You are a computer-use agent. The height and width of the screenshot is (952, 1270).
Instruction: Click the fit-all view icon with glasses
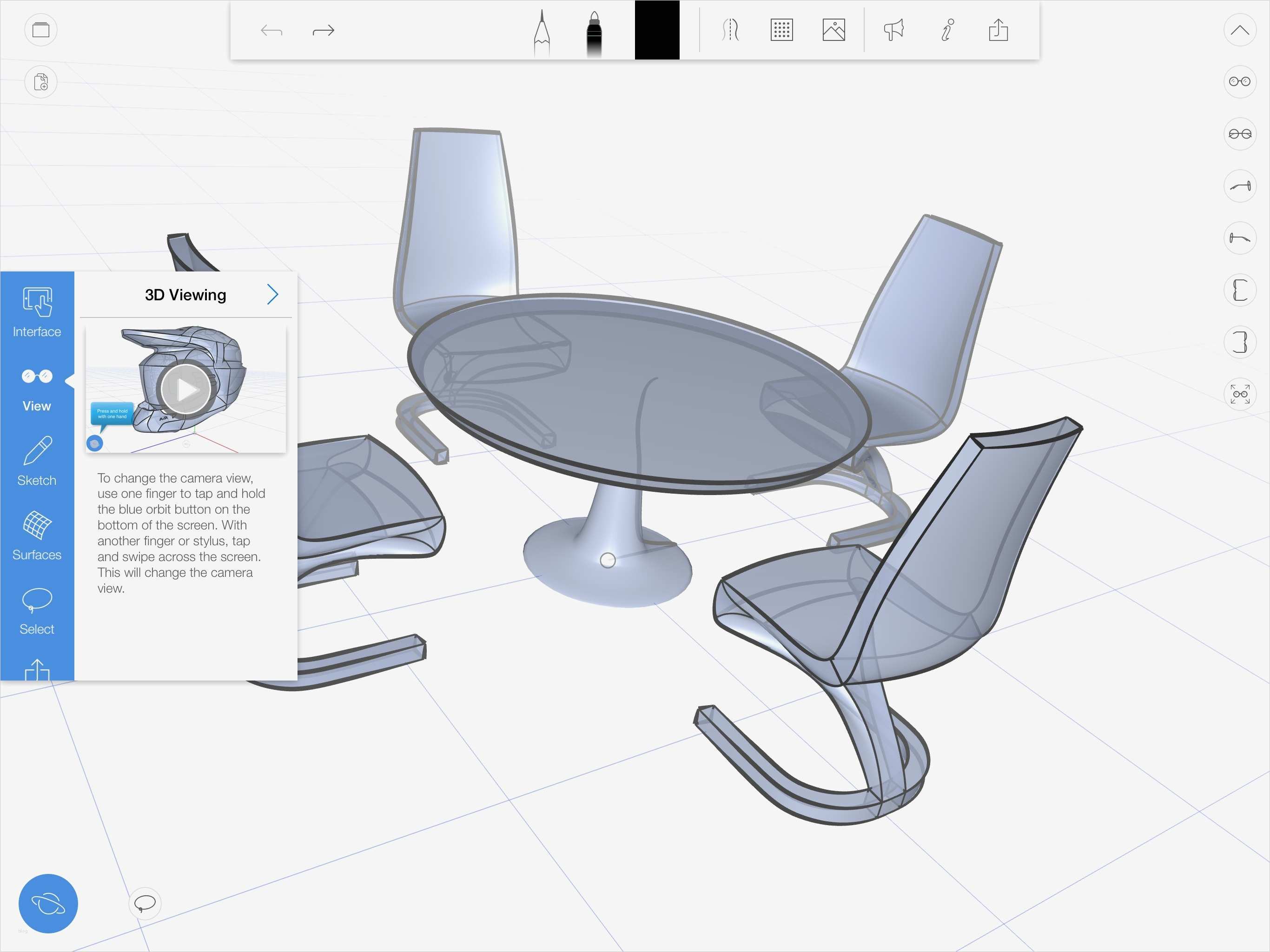click(x=1240, y=394)
